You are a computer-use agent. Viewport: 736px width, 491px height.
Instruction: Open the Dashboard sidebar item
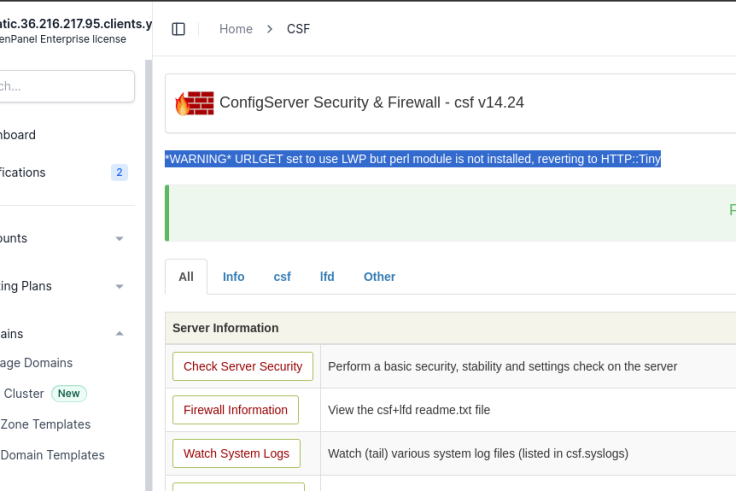coord(18,135)
